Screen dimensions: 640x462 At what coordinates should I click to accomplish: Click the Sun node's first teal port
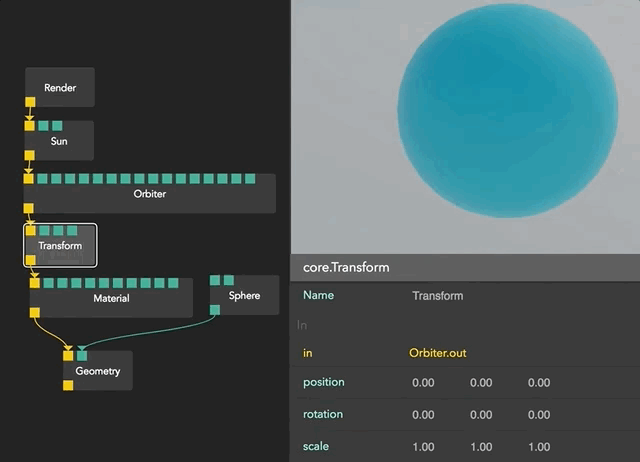coord(43,126)
